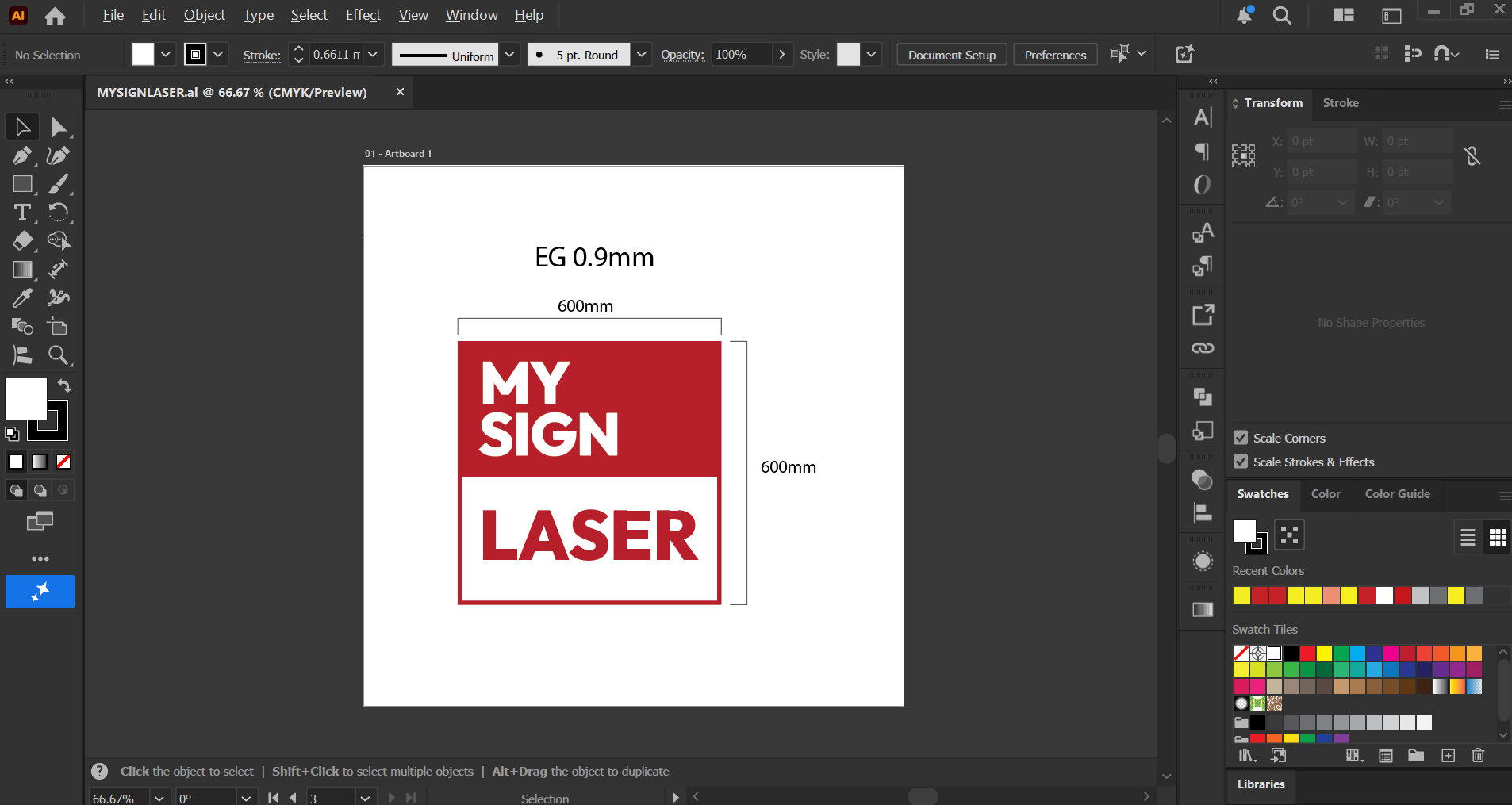The height and width of the screenshot is (805, 1512).
Task: Click the notifications bell icon
Action: coord(1245,15)
